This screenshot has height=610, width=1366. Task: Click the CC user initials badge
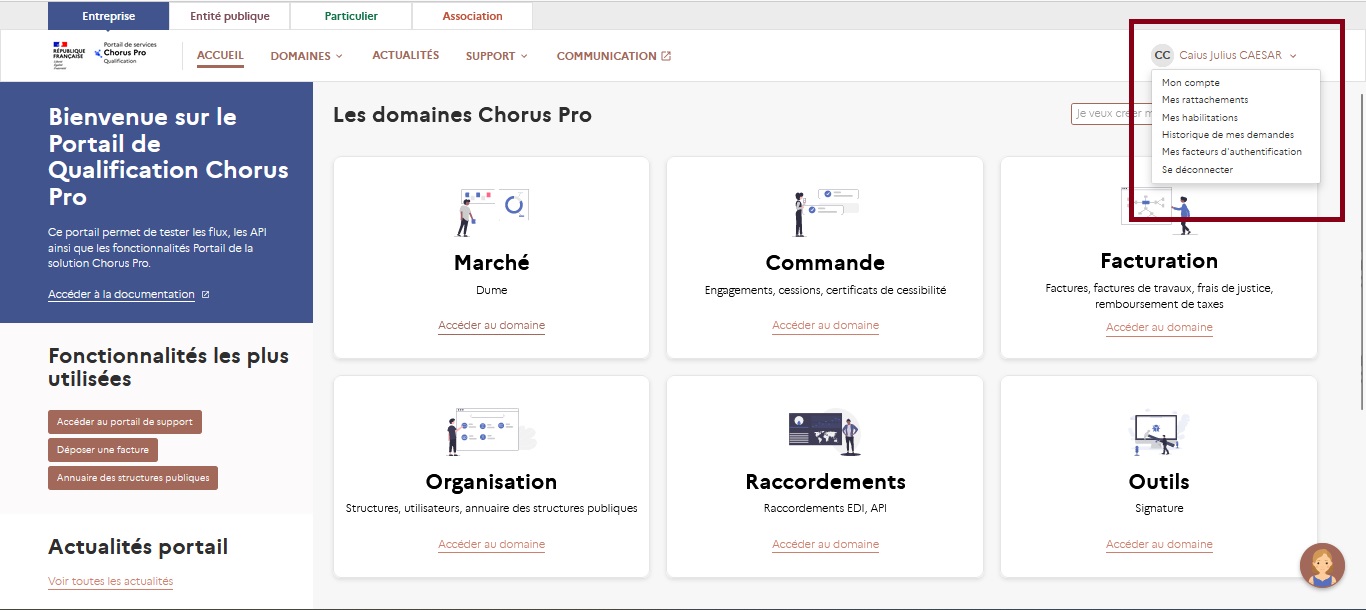click(x=1162, y=55)
